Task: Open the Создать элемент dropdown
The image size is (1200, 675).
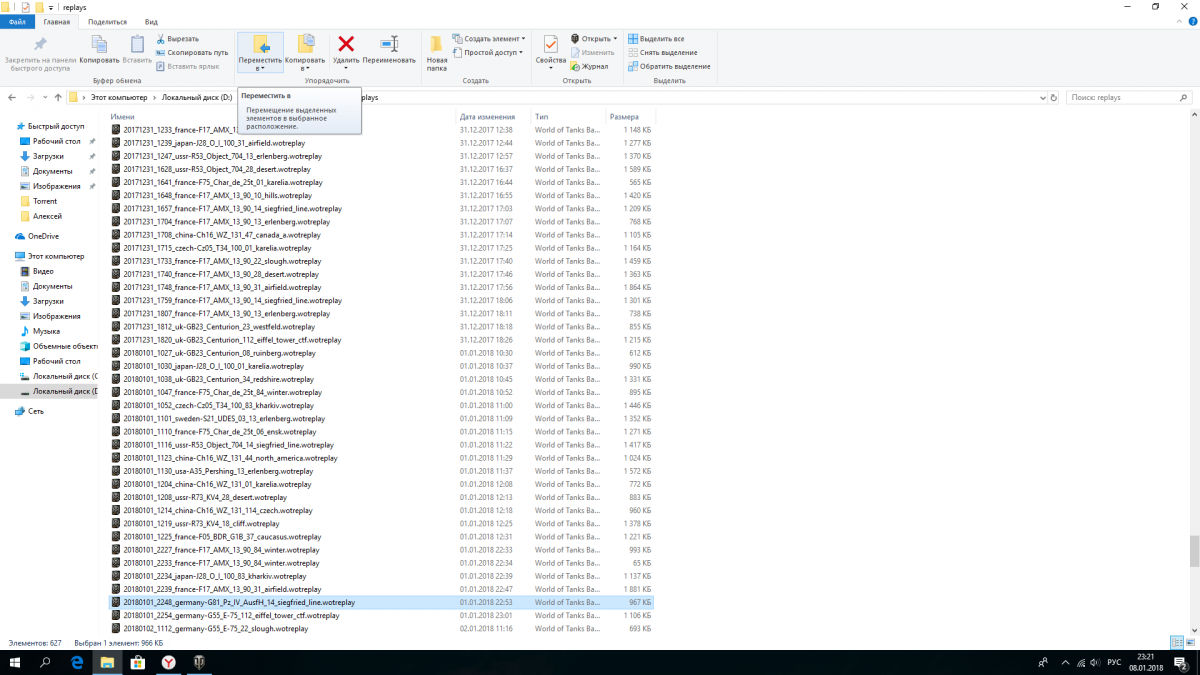Action: click(x=488, y=39)
